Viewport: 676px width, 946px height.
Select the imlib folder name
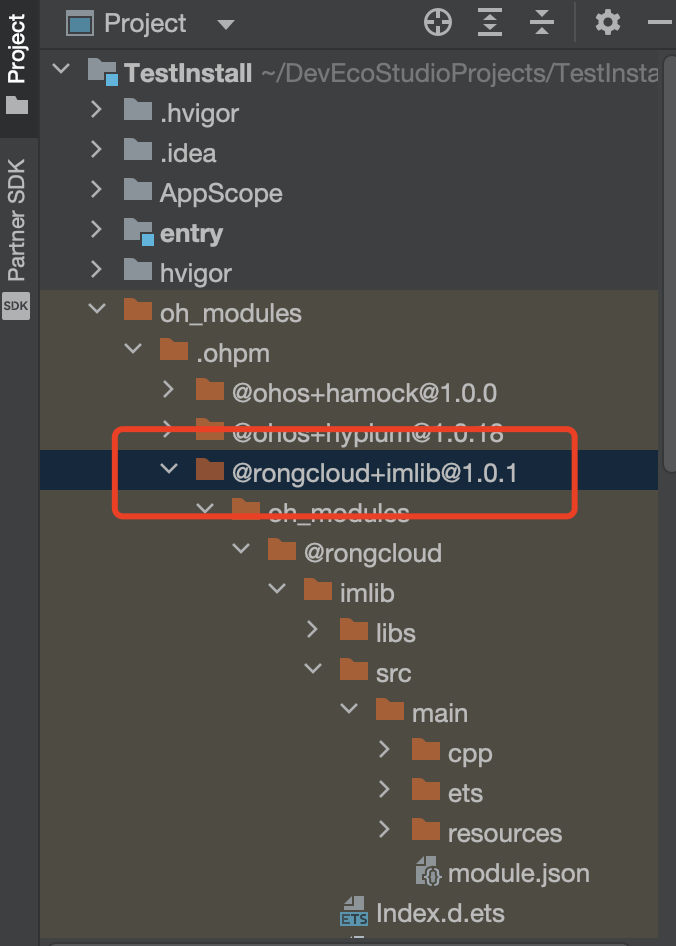pyautogui.click(x=367, y=593)
